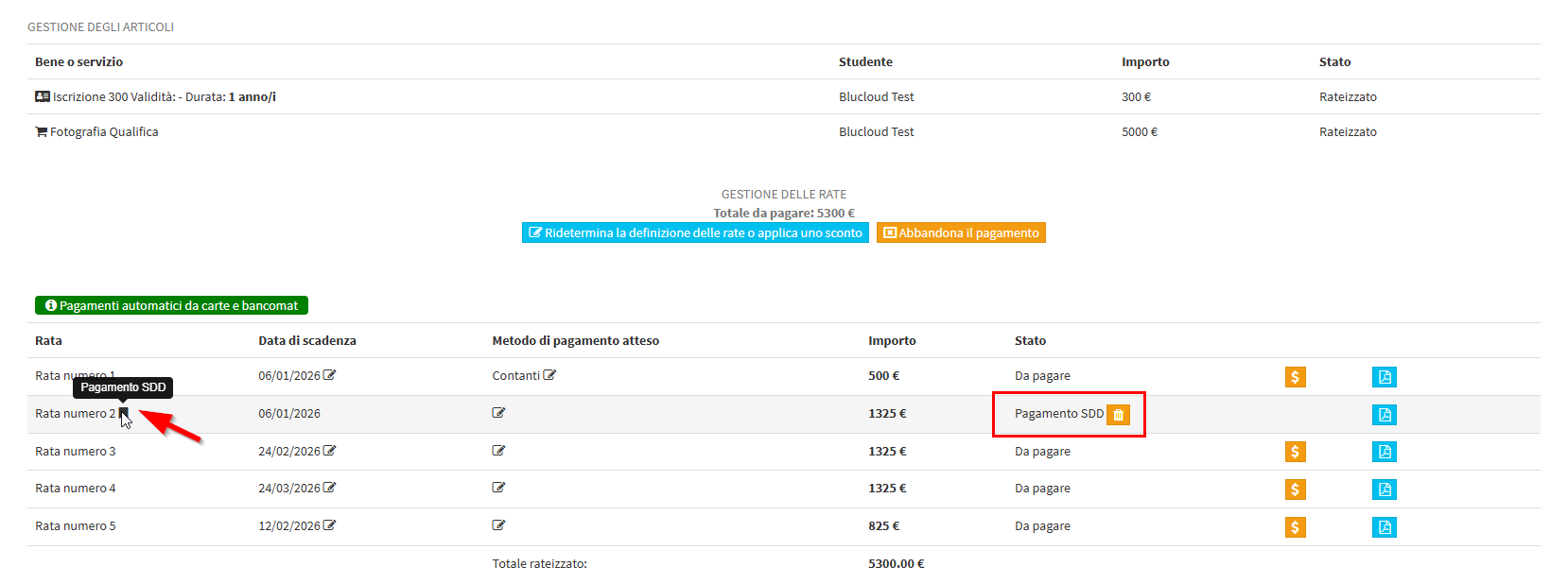1568x584 pixels.
Task: Open the PDF document icon for Rata numero 5
Action: [x=1384, y=527]
